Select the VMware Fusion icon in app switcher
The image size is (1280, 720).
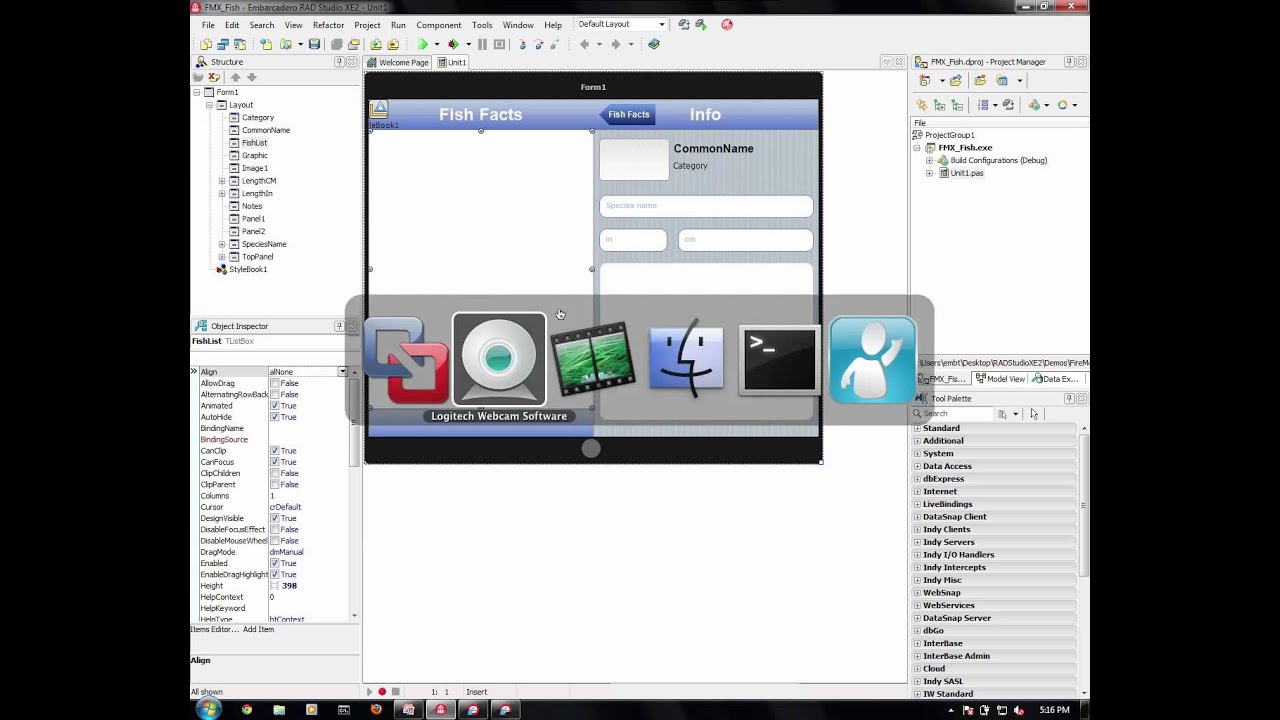click(406, 360)
